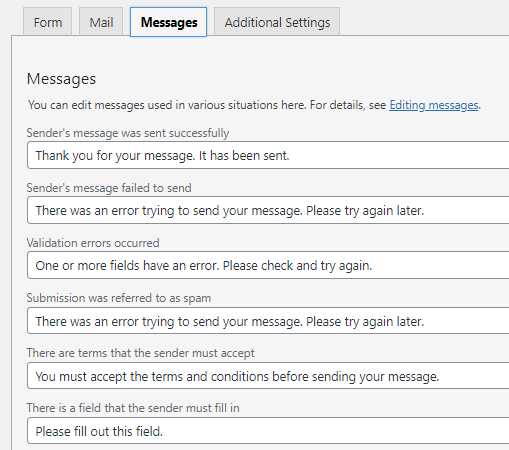The height and width of the screenshot is (450, 509).
Task: Click the 'Validation errors occurred' label
Action: point(93,243)
